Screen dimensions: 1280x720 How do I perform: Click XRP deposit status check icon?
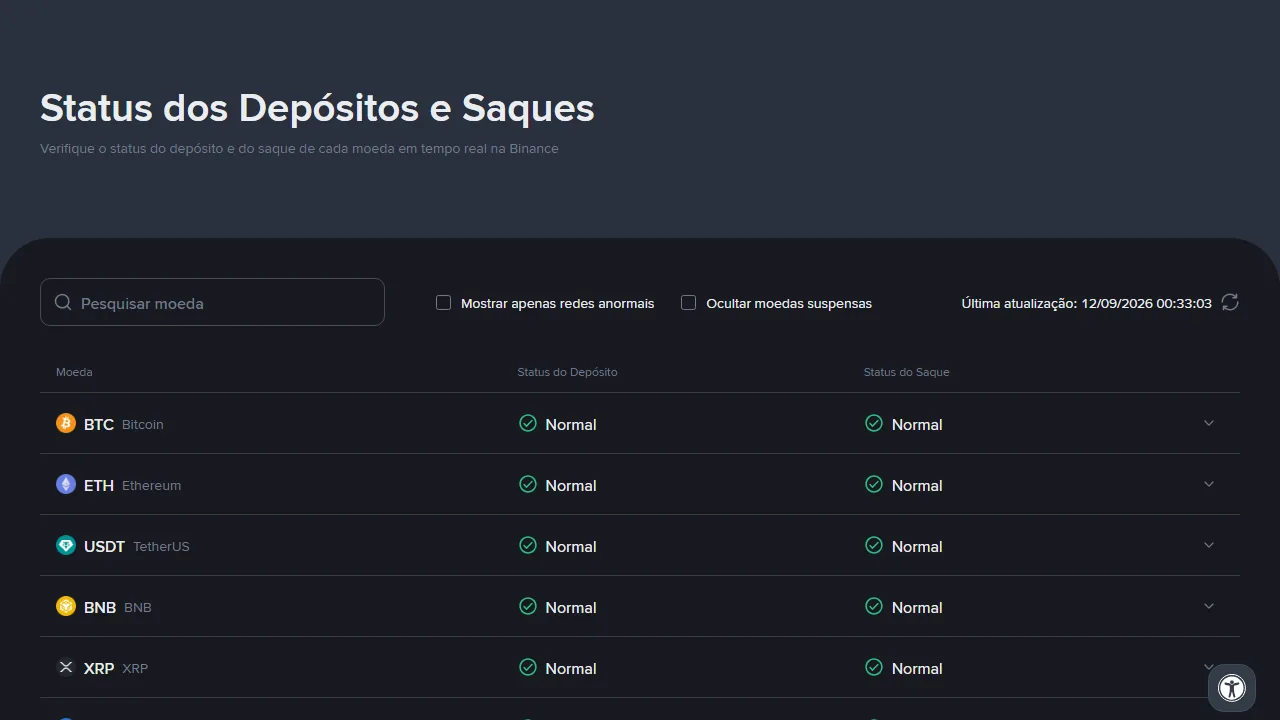(528, 667)
